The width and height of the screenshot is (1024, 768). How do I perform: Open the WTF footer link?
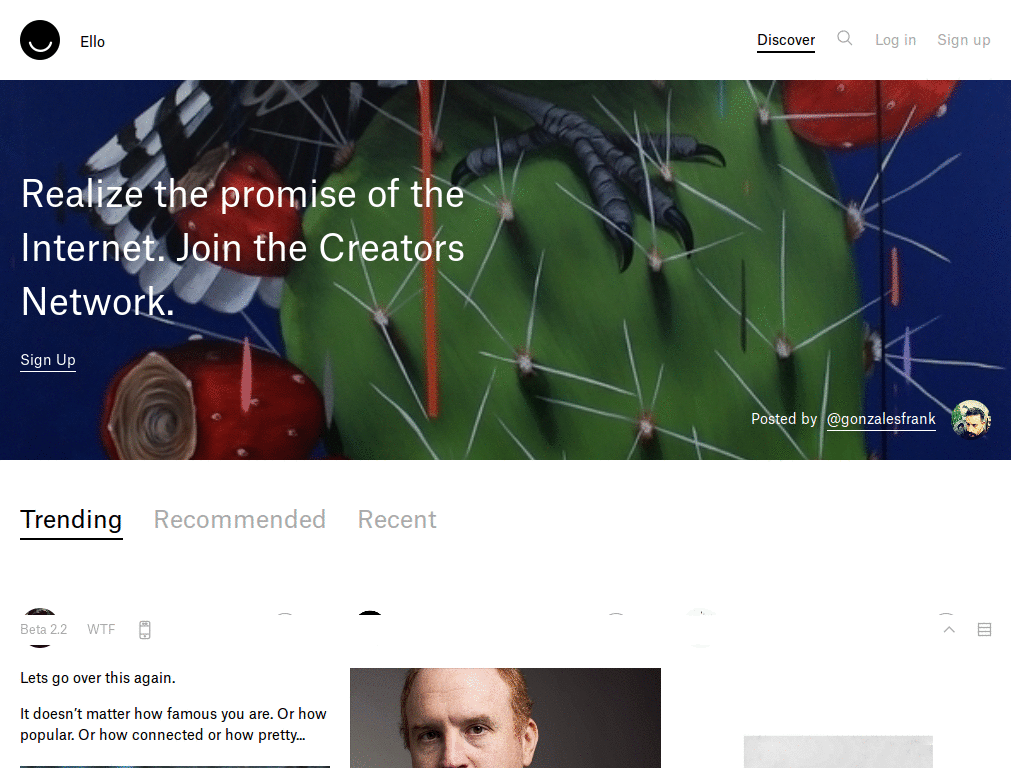point(101,630)
